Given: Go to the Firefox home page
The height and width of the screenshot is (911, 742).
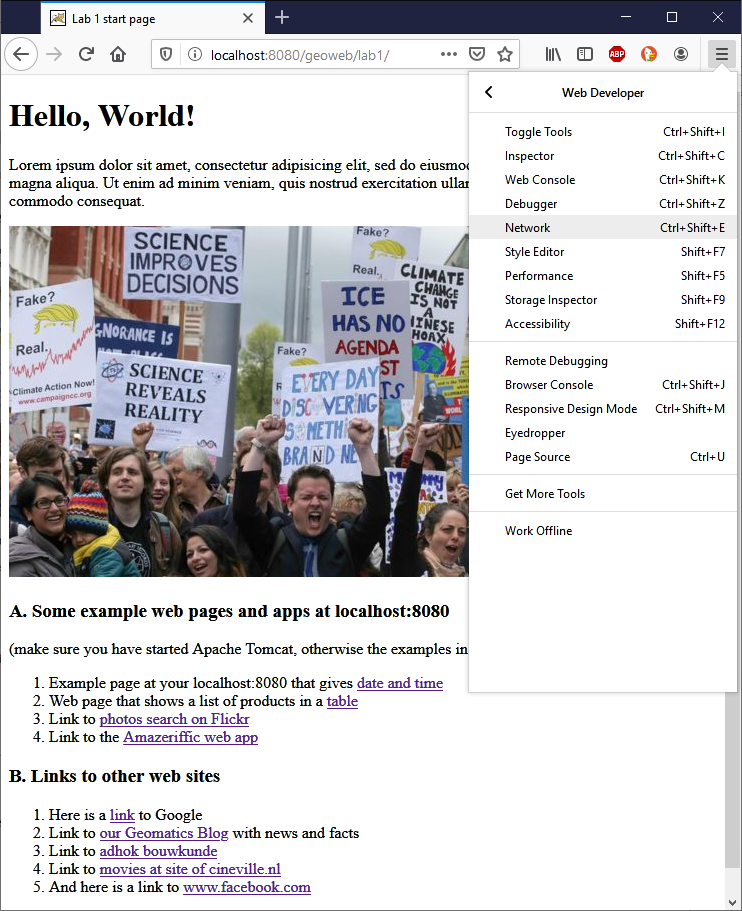Looking at the screenshot, I should (x=118, y=54).
